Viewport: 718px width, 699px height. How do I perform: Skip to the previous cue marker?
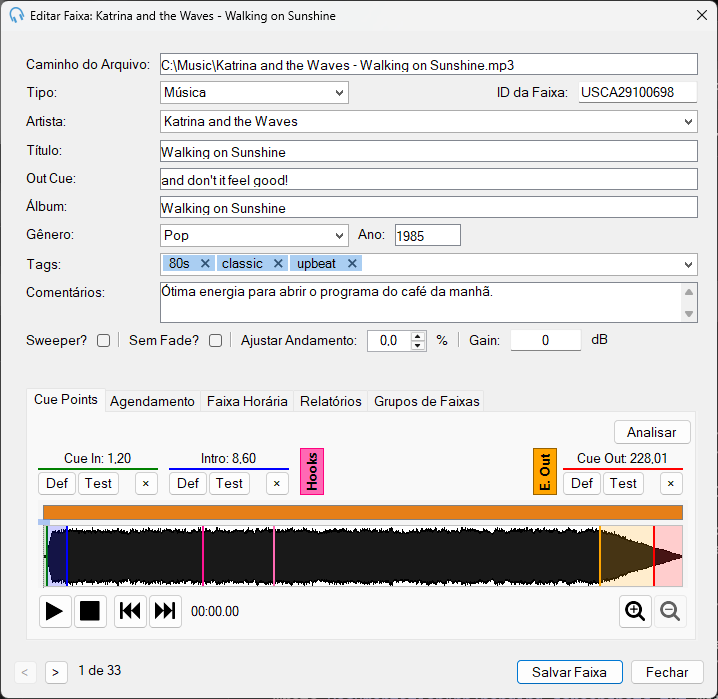pos(130,611)
